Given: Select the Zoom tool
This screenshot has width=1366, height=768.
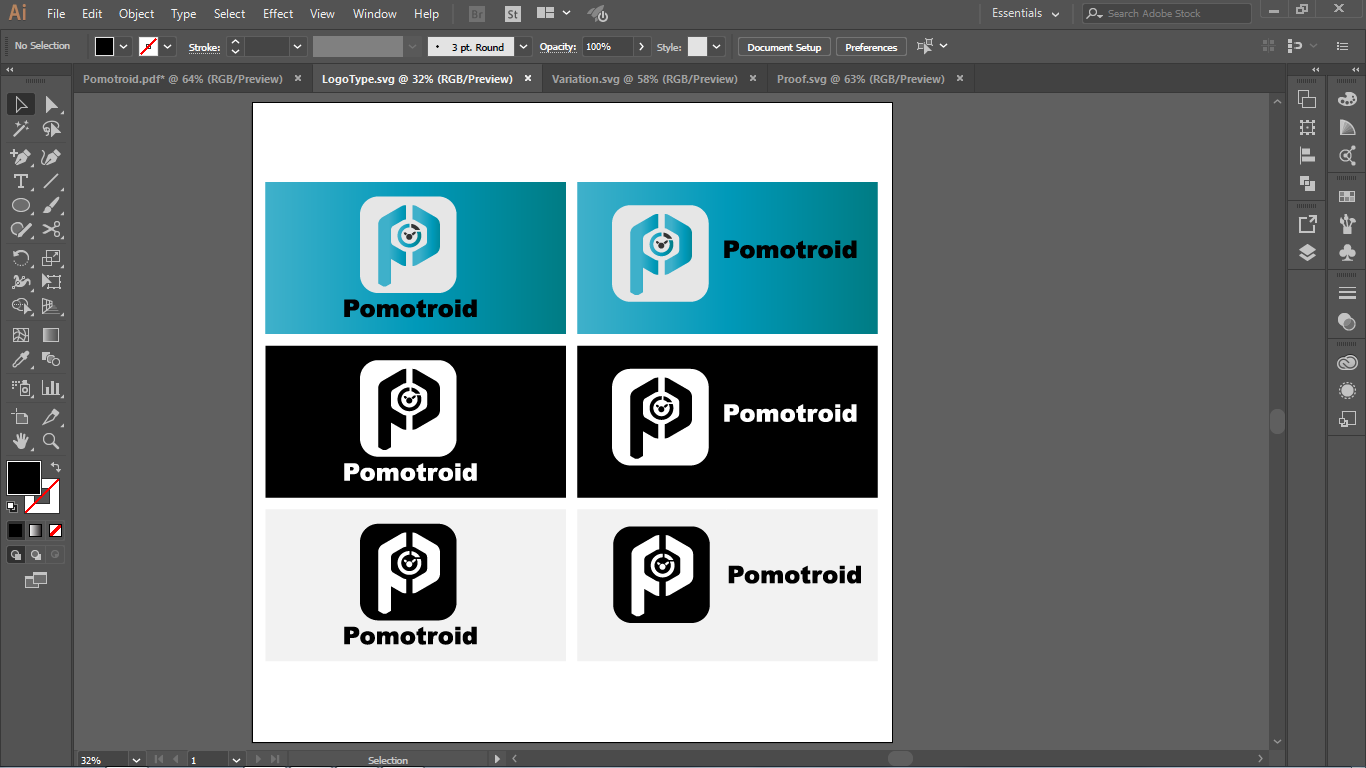Looking at the screenshot, I should coord(52,441).
